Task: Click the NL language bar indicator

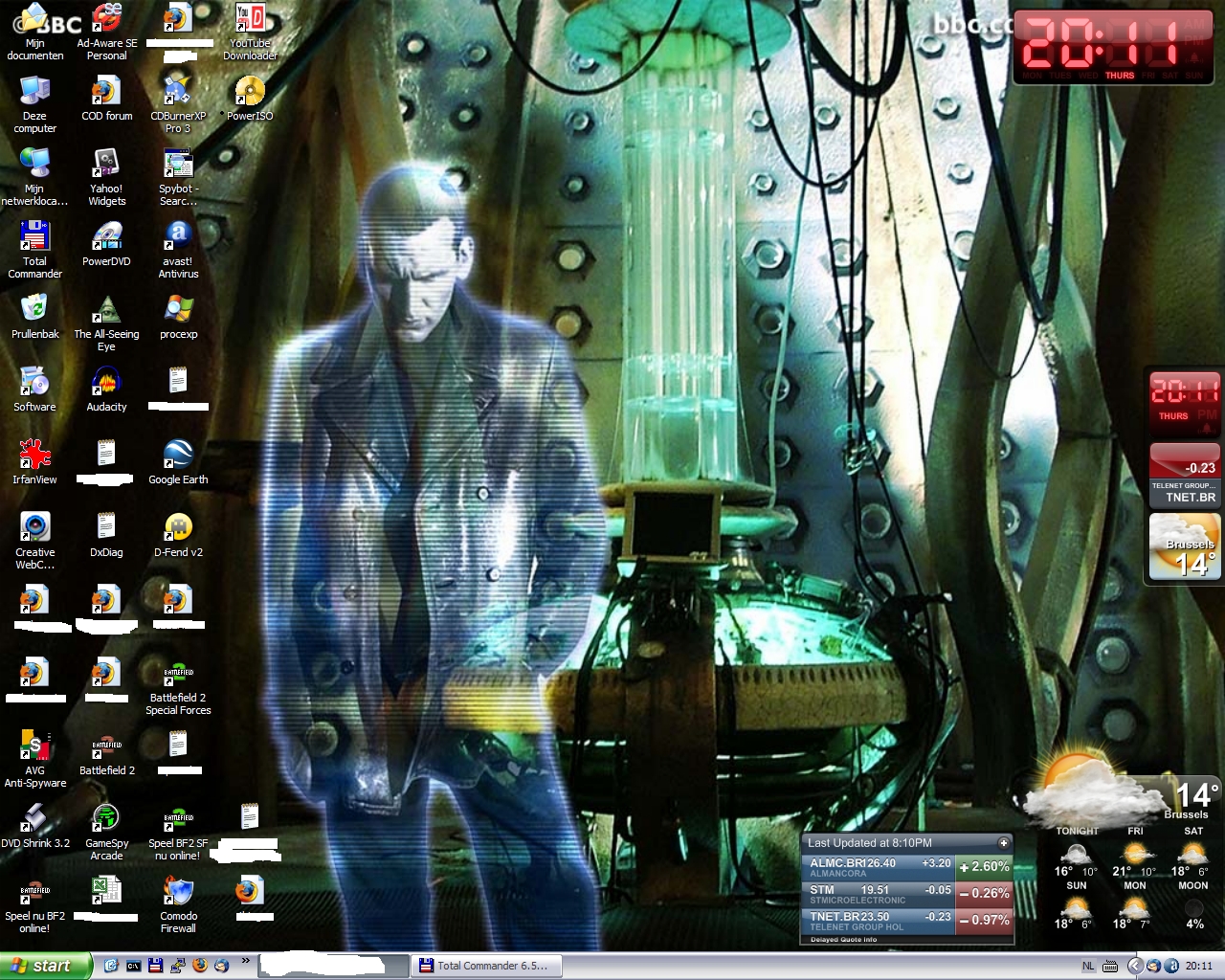Action: tap(1088, 967)
